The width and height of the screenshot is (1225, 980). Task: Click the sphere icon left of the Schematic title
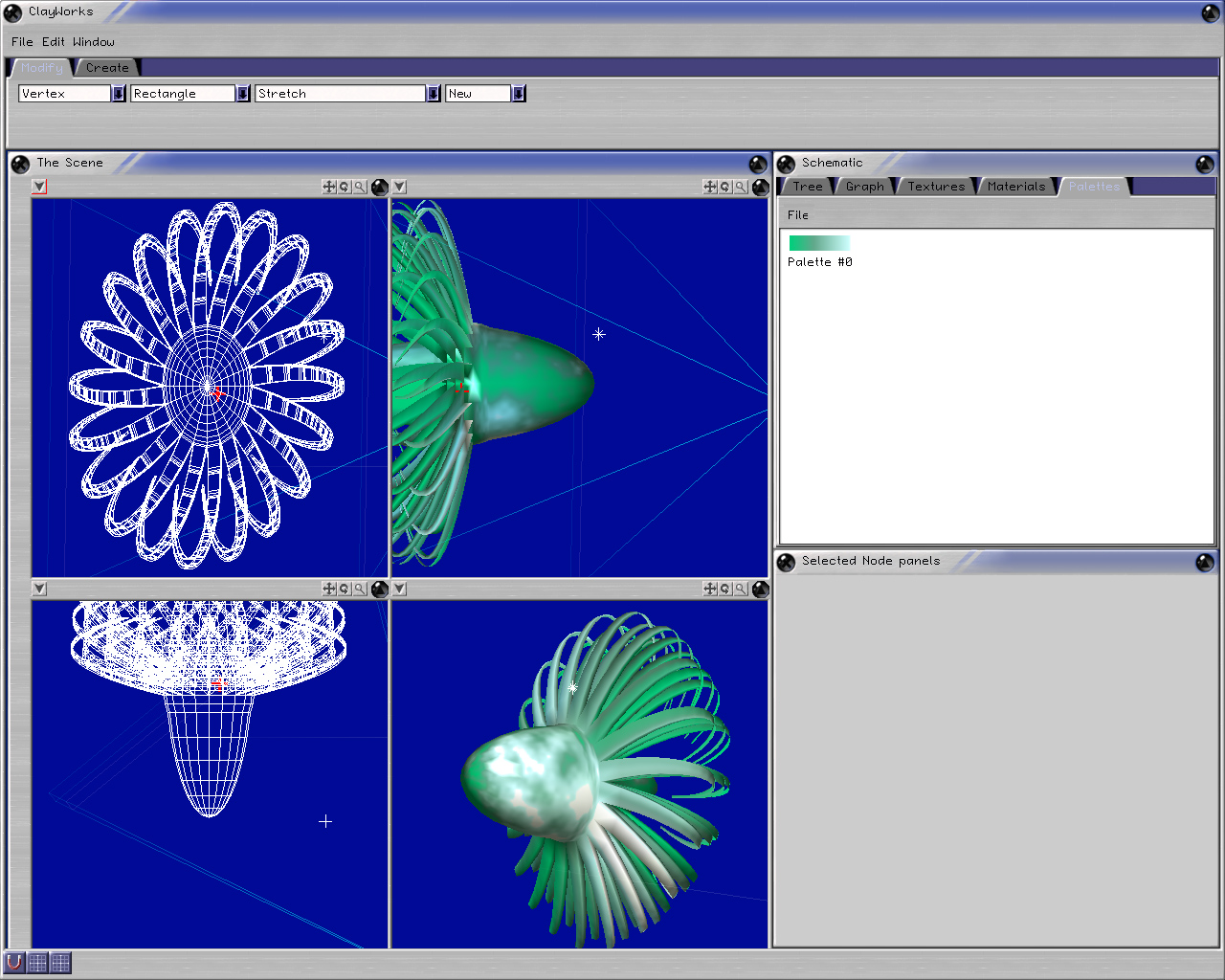point(787,164)
